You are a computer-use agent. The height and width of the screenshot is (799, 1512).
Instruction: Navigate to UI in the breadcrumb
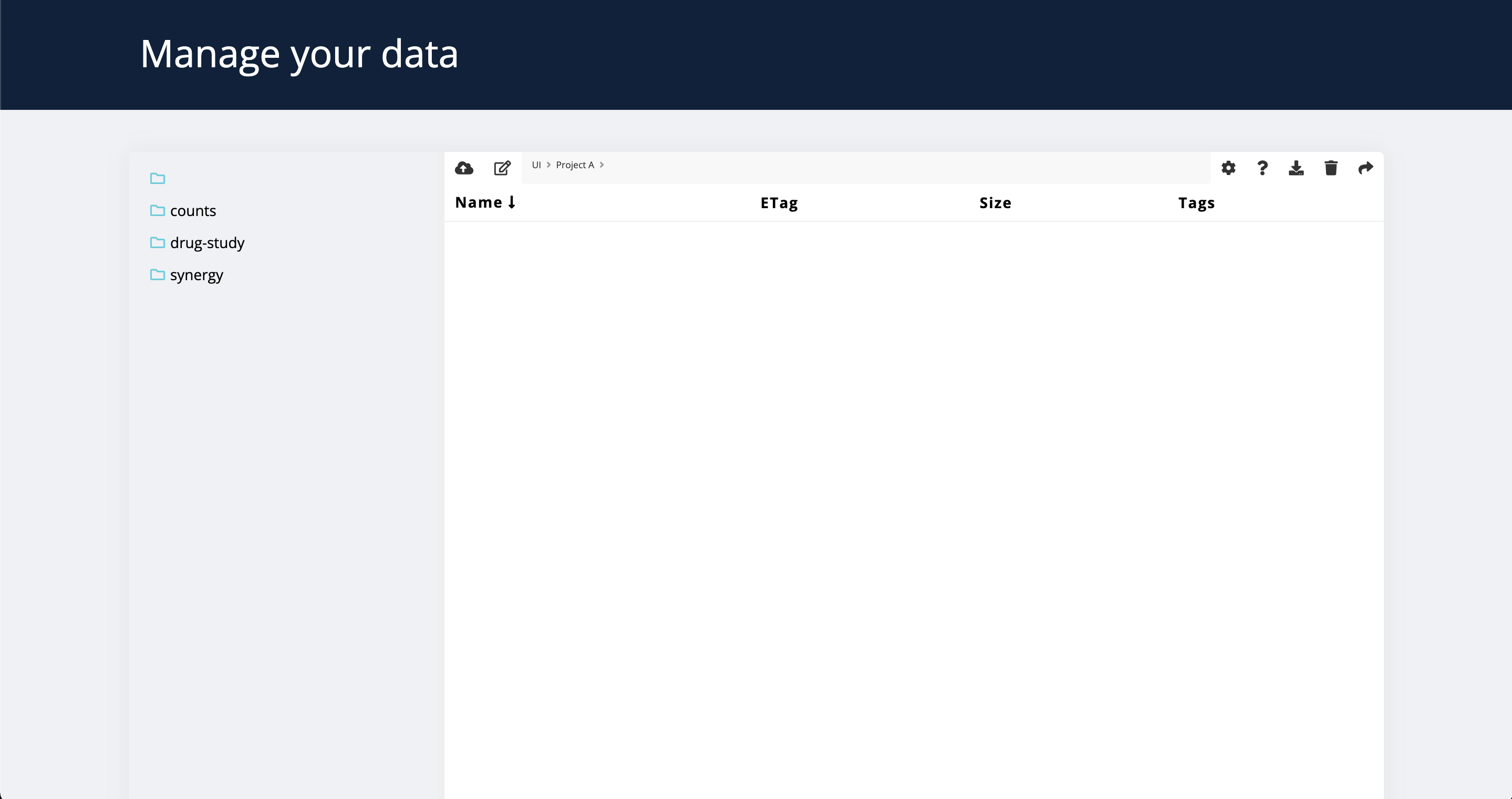click(536, 165)
